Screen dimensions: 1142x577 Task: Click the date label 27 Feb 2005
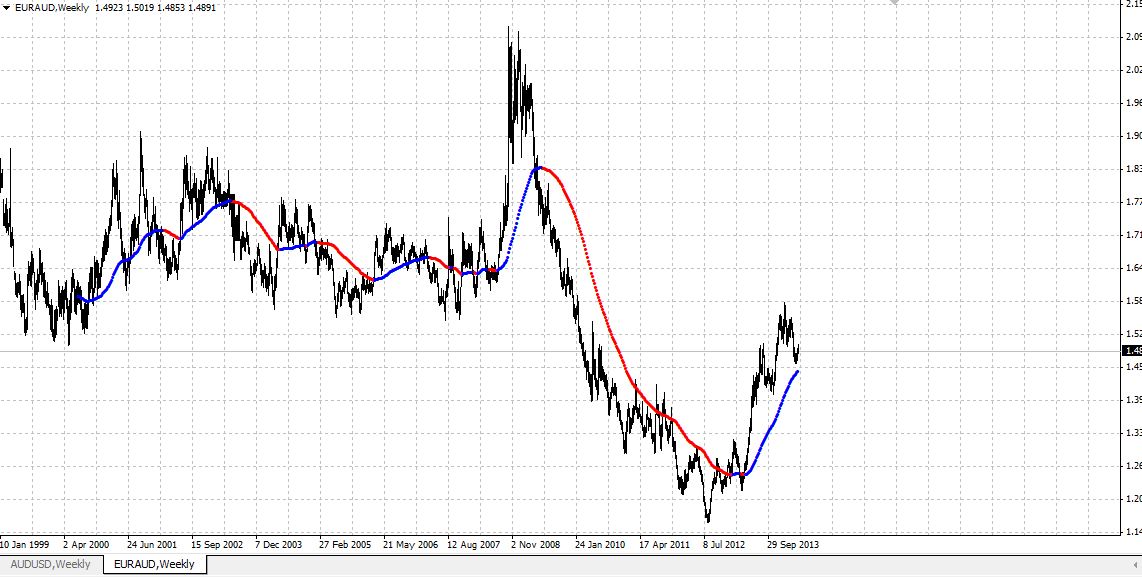(345, 543)
